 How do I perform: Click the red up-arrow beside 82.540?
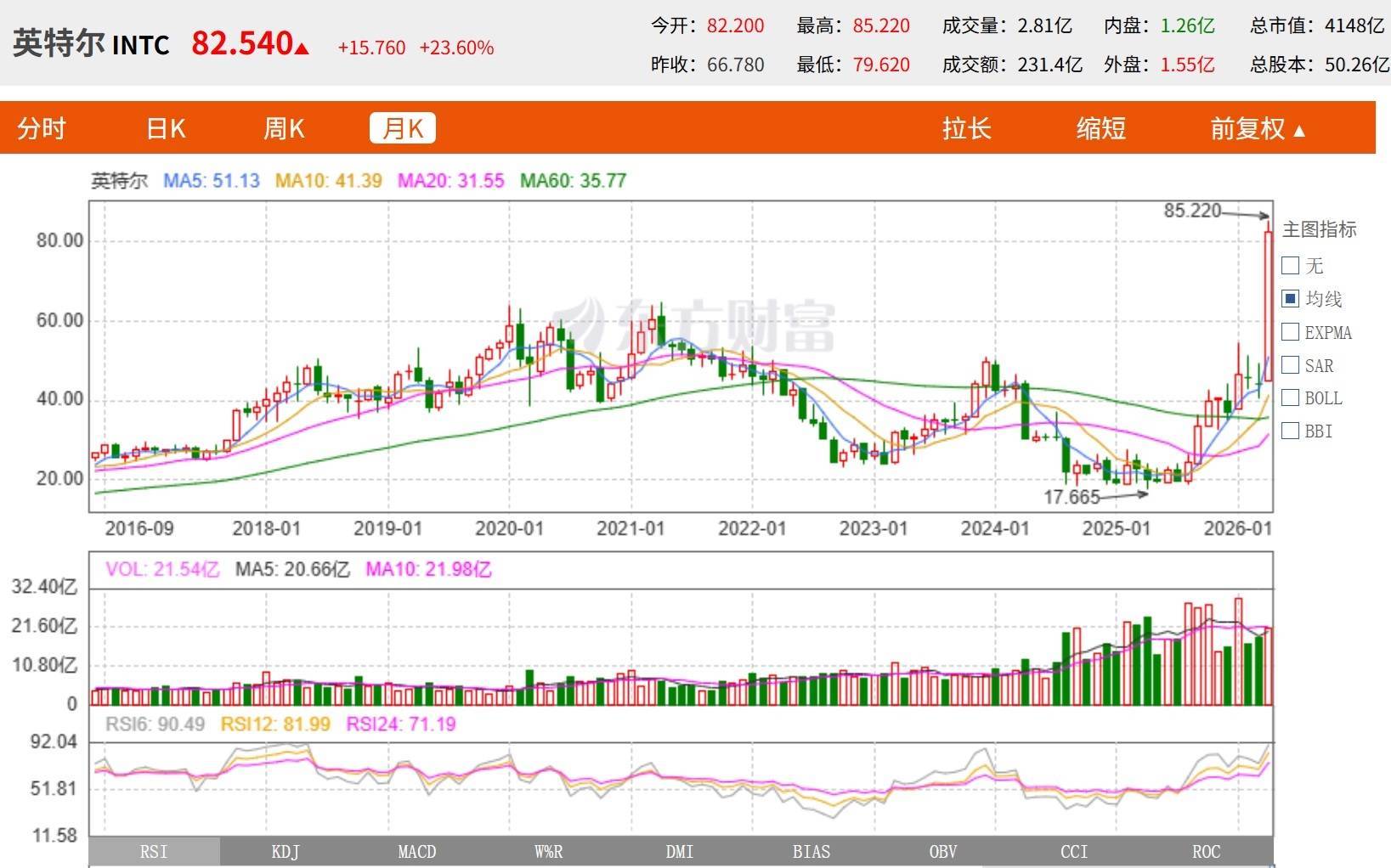point(302,48)
